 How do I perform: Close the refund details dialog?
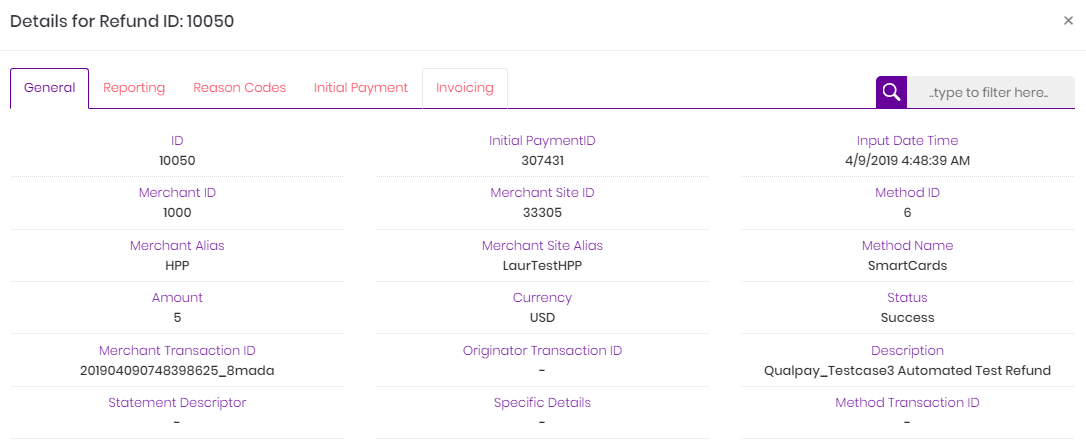click(x=1068, y=21)
